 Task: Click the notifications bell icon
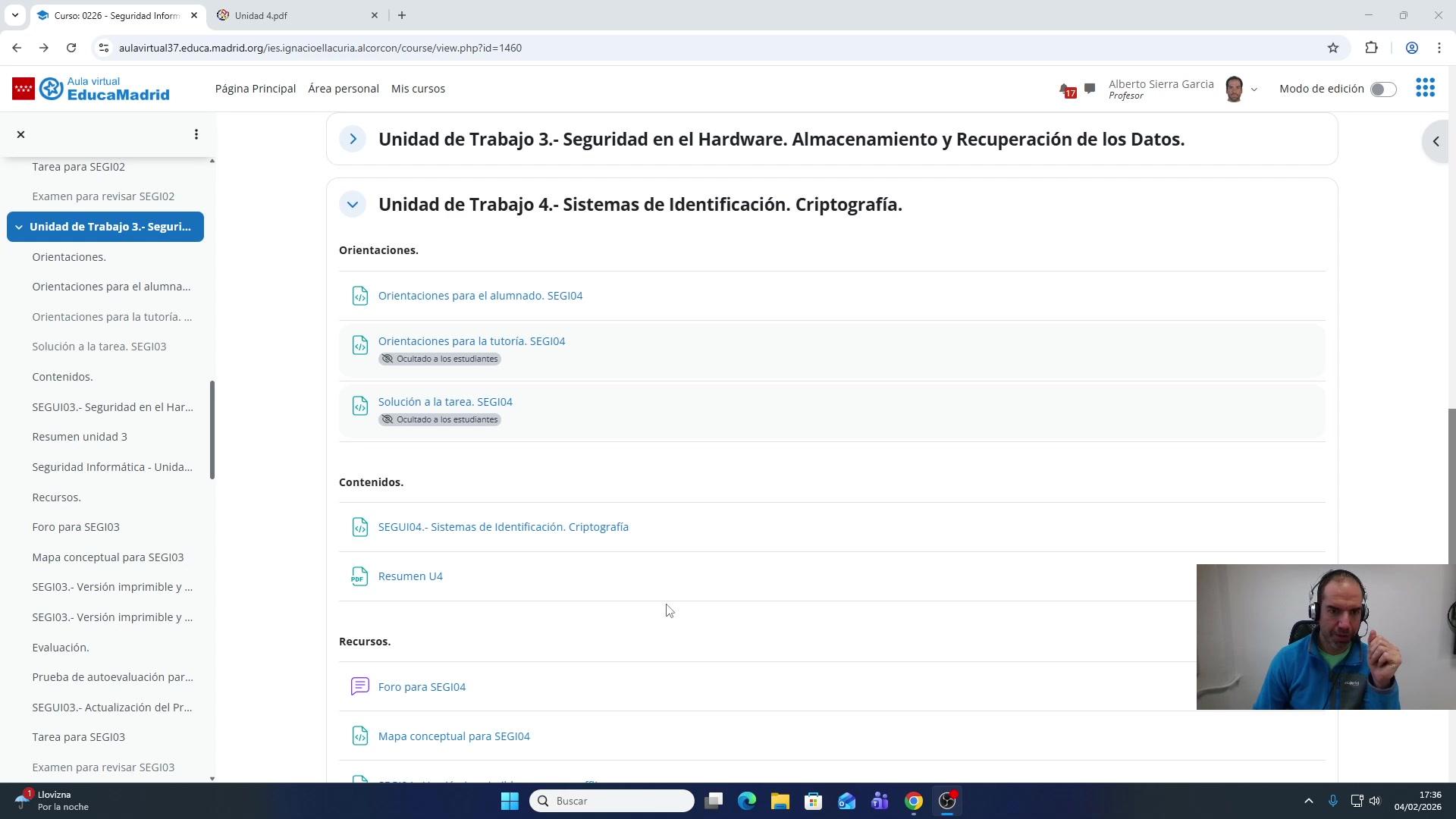coord(1065,89)
